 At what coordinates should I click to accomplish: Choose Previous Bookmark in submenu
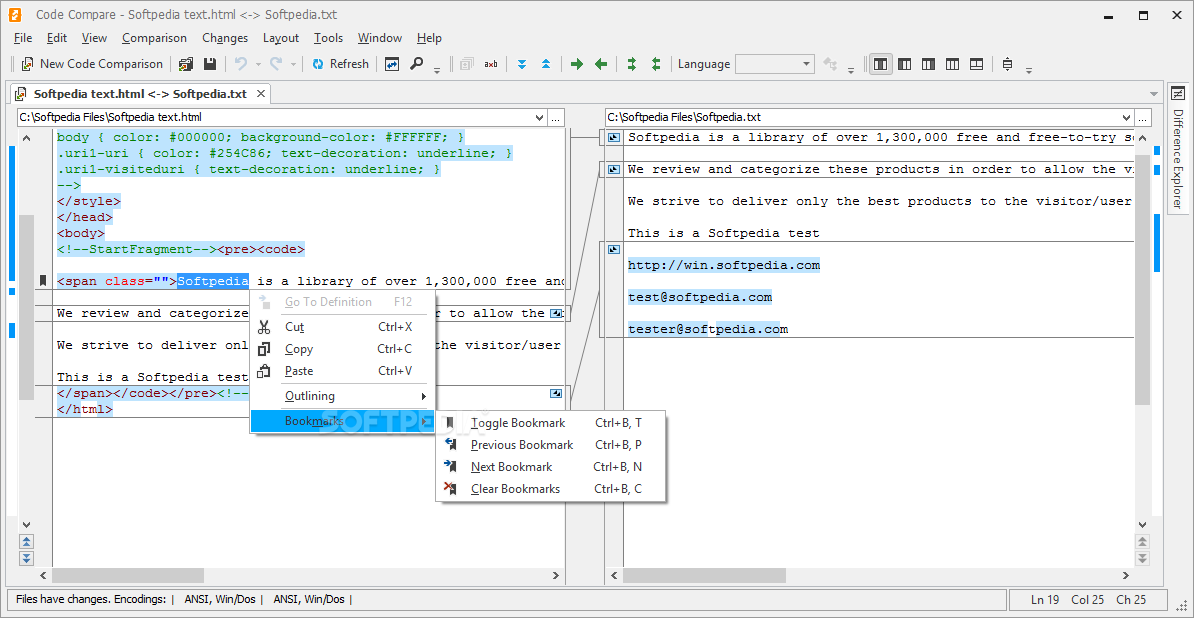[x=551, y=445]
